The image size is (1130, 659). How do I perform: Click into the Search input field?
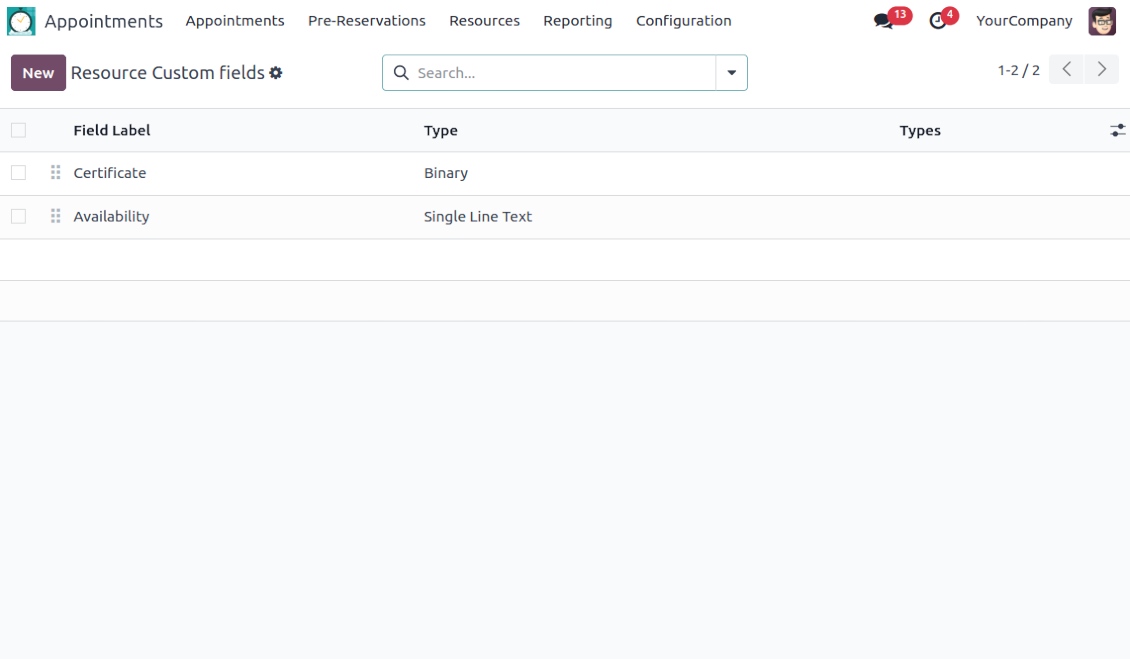tap(560, 73)
